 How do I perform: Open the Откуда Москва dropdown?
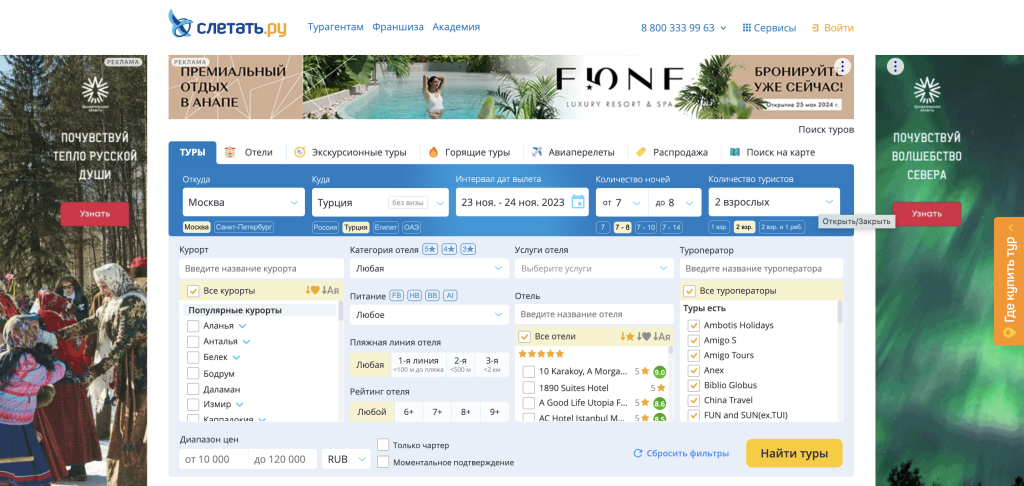[x=243, y=202]
